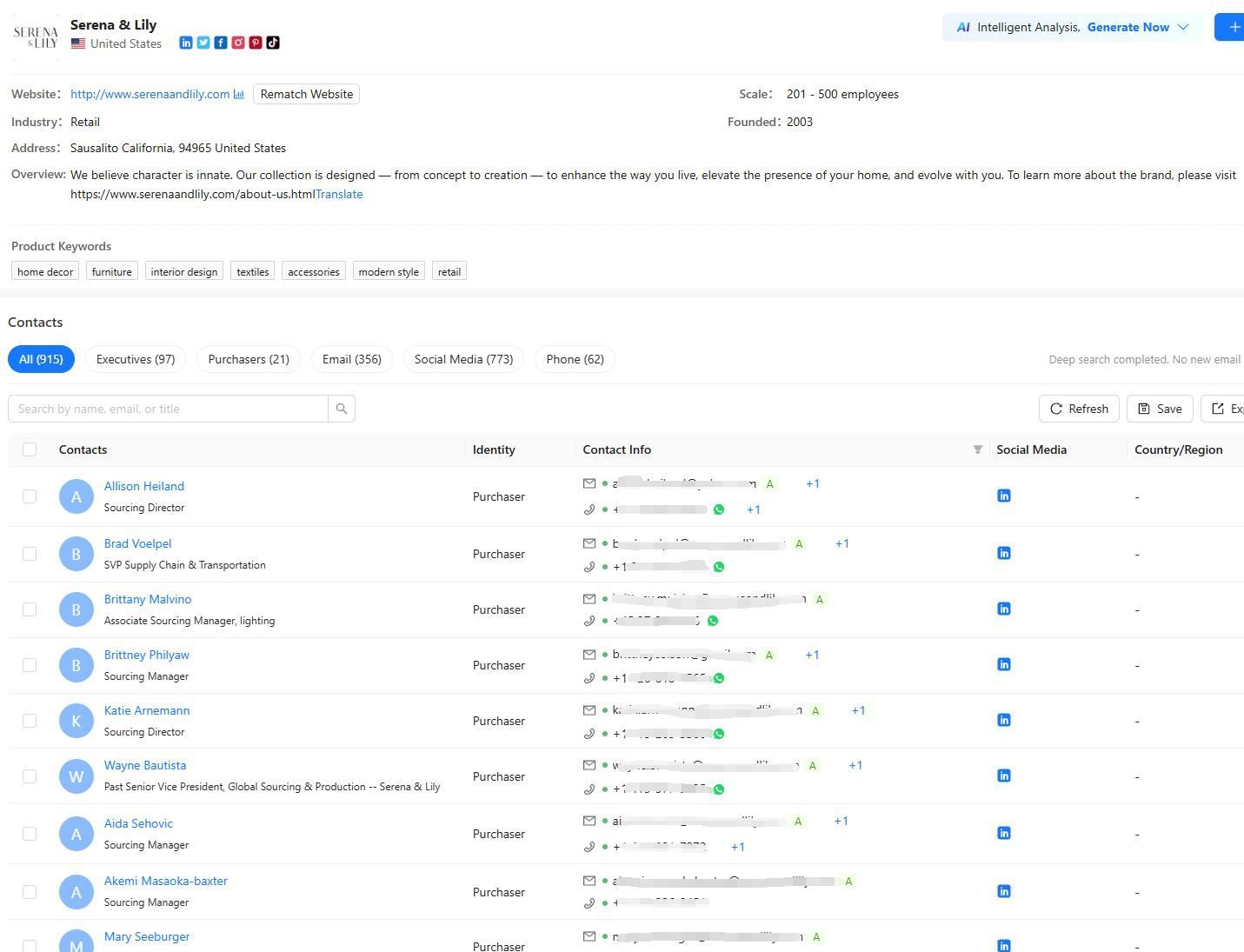
Task: Click the Rematch Website button
Action: pyautogui.click(x=307, y=94)
